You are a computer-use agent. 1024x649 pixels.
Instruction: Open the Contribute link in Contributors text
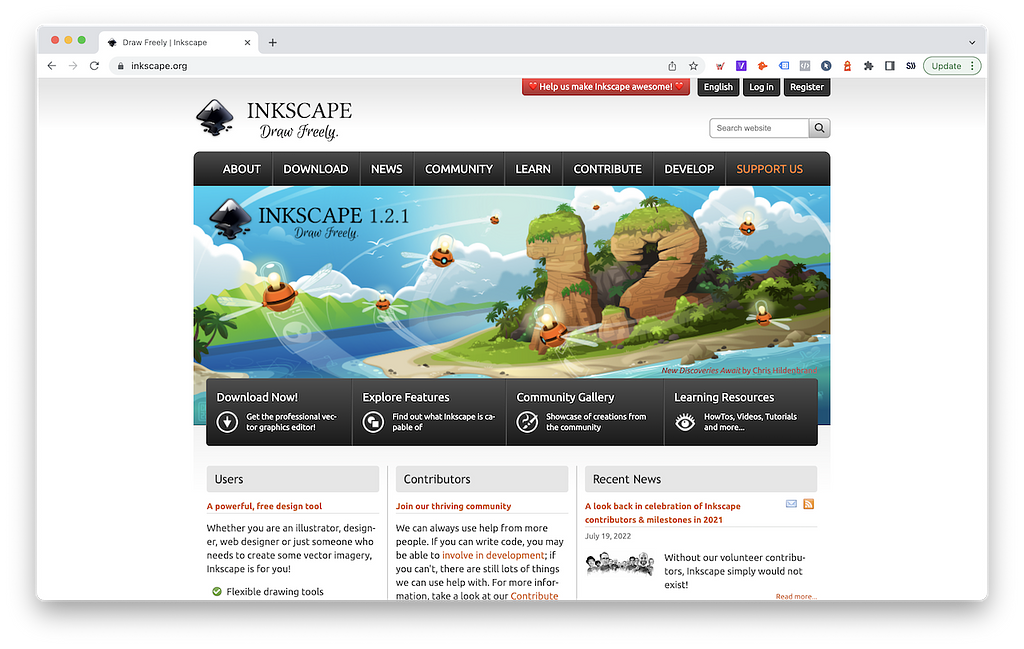534,595
